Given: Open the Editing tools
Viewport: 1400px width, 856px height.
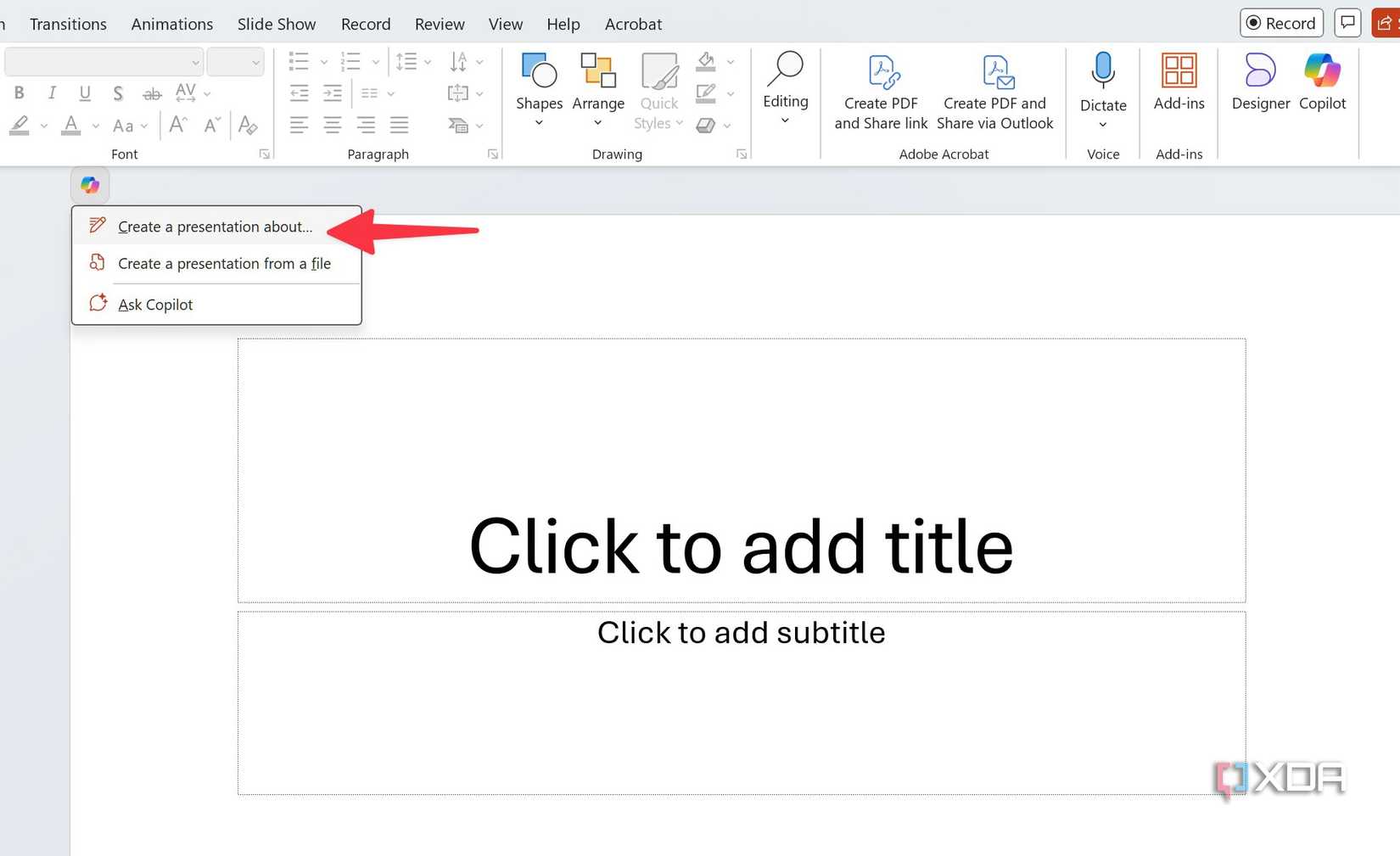Looking at the screenshot, I should [x=785, y=89].
